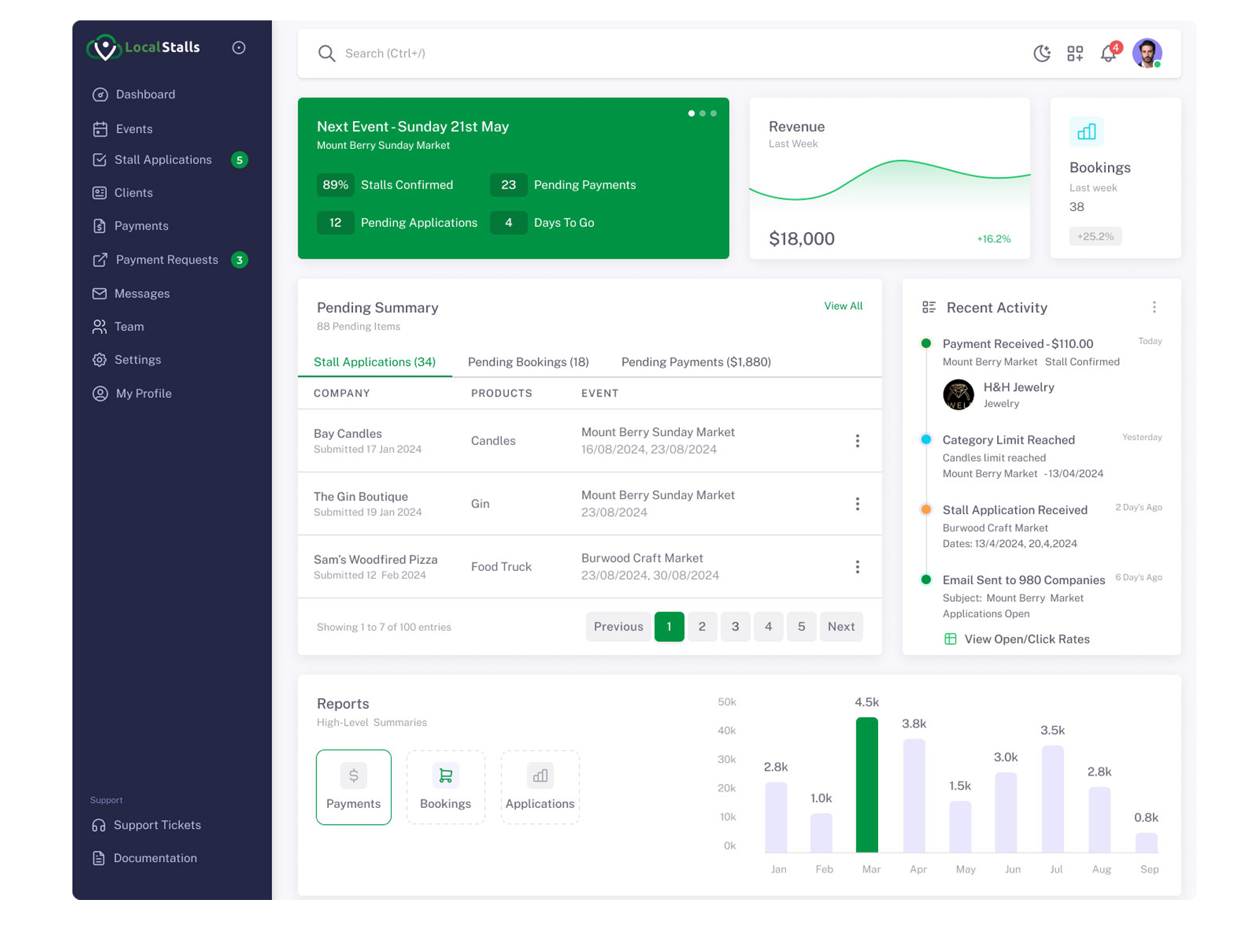Click the Next pagination button
The height and width of the screenshot is (952, 1257).
click(x=842, y=626)
